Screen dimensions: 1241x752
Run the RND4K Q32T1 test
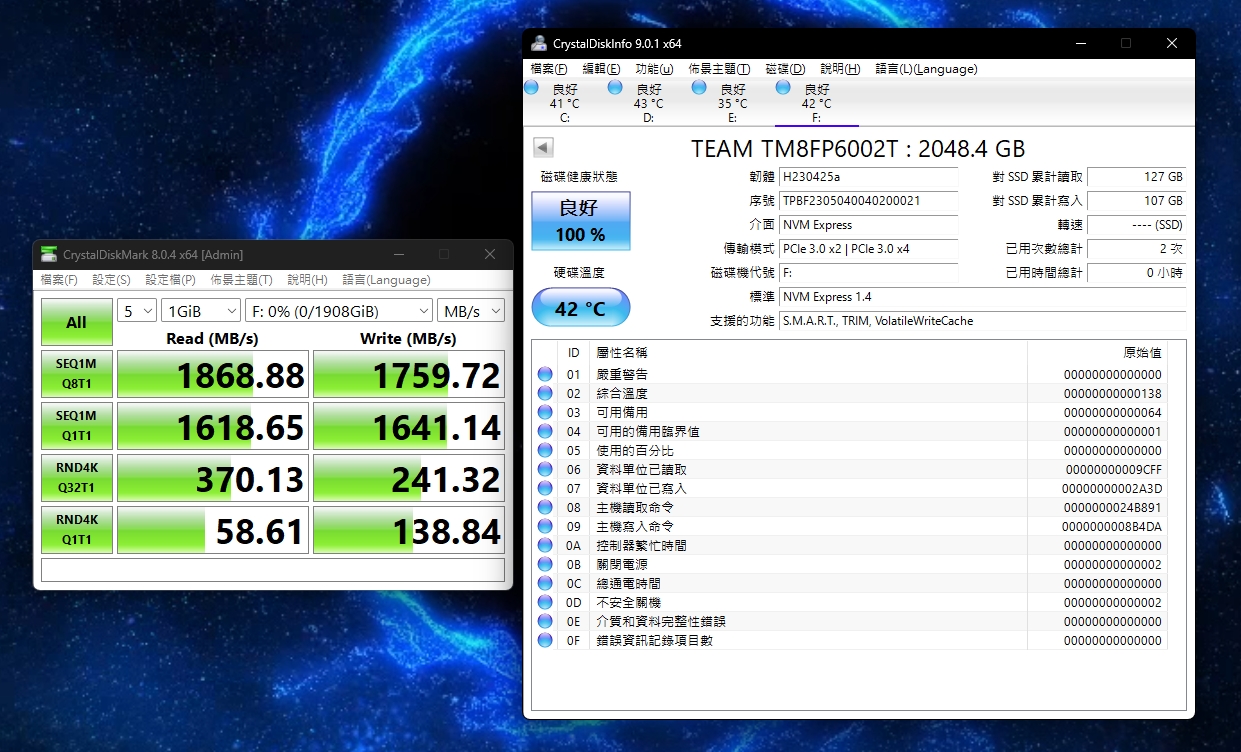tap(76, 479)
